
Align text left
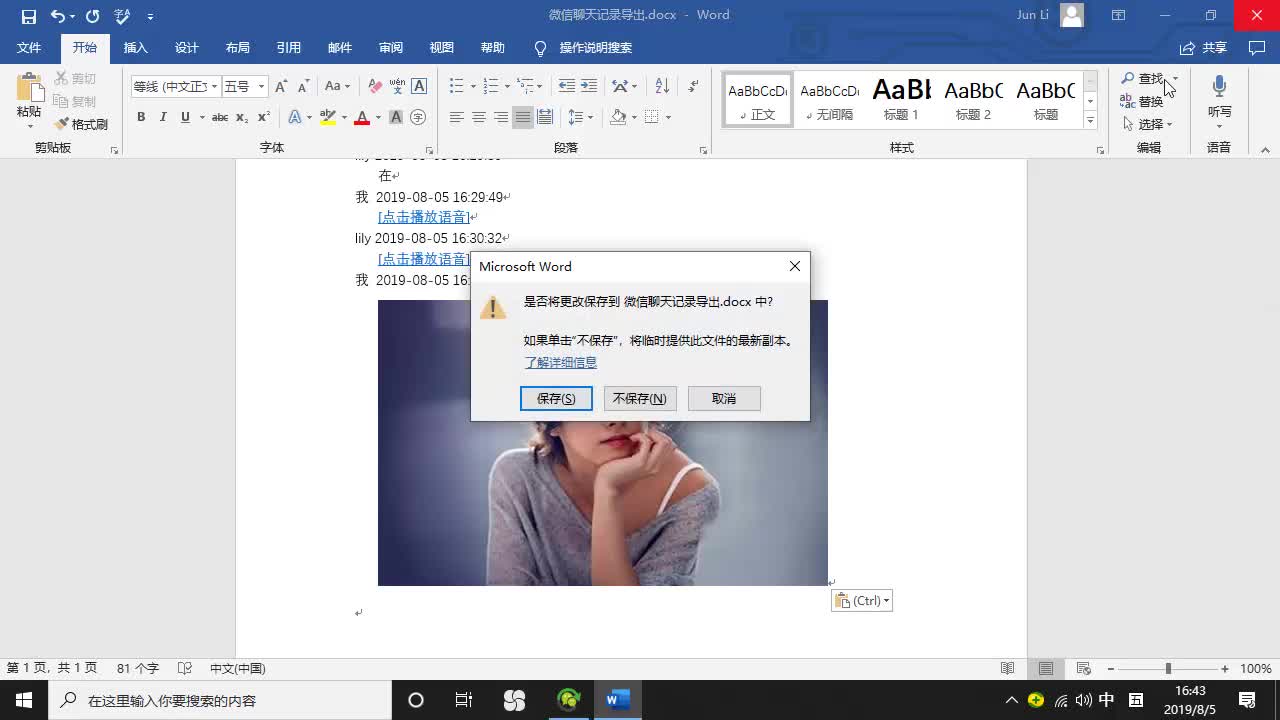456,117
